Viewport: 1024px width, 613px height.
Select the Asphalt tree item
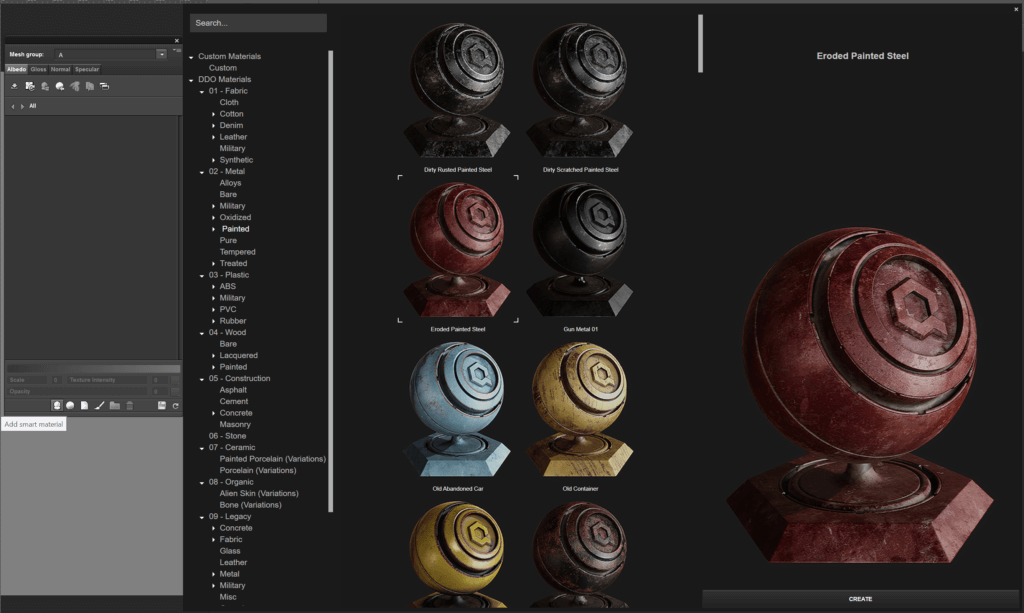[233, 390]
